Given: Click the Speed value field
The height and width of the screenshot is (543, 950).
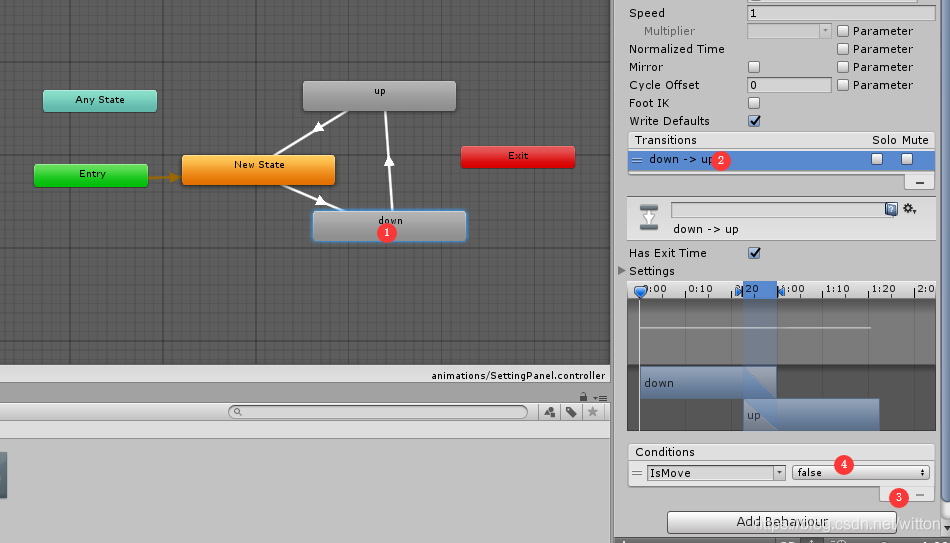Looking at the screenshot, I should [x=841, y=13].
